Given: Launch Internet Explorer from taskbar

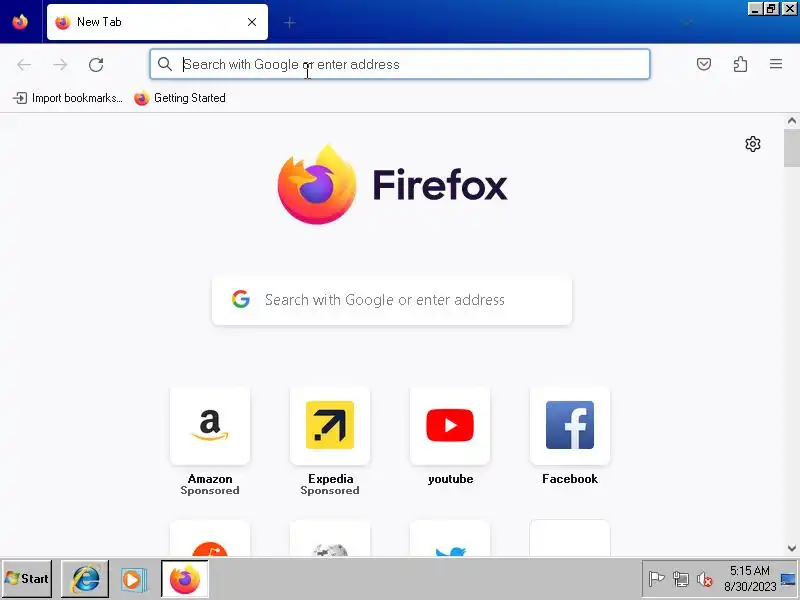Looking at the screenshot, I should click(85, 579).
